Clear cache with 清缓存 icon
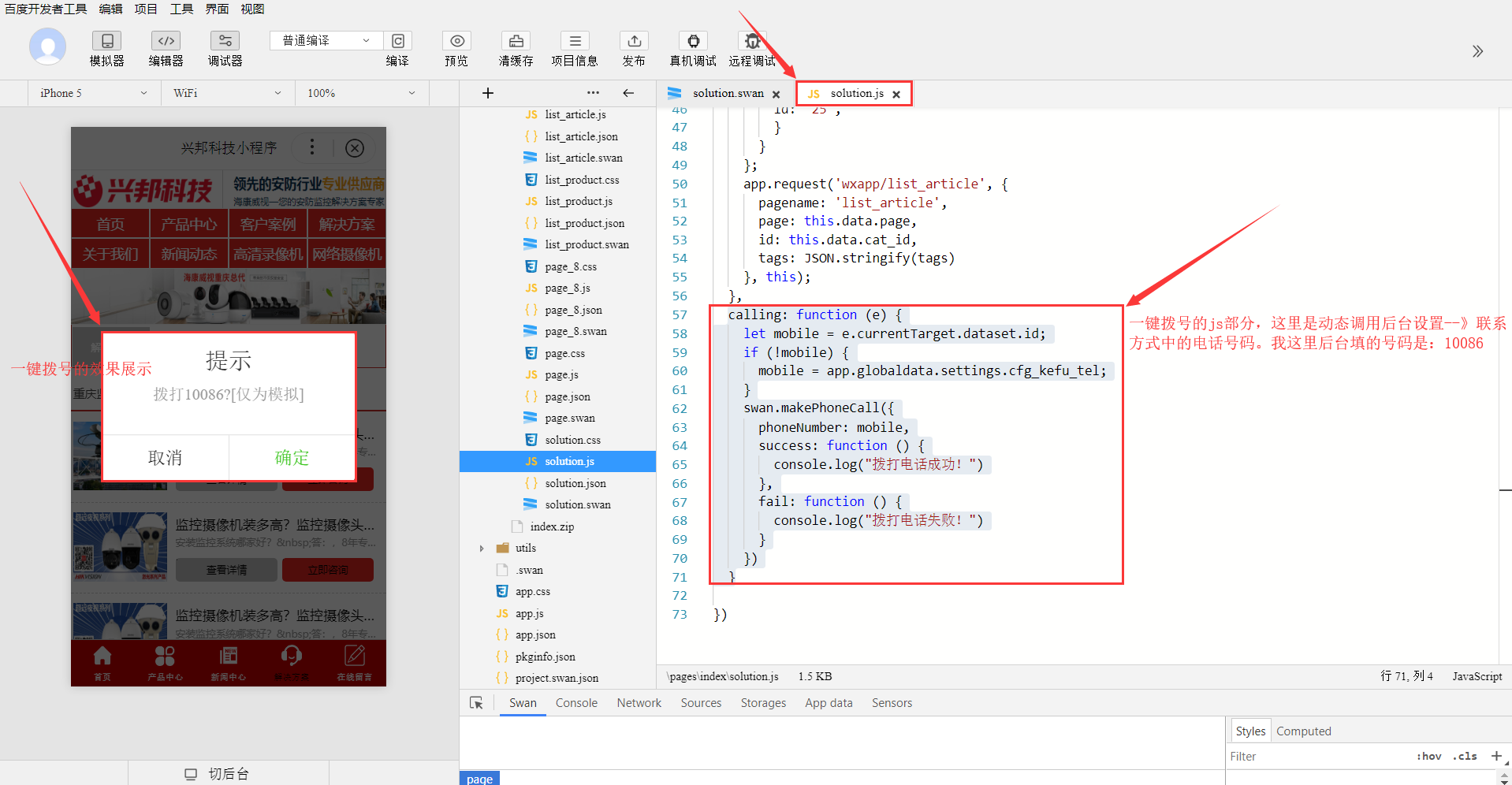This screenshot has height=785, width=1512. pyautogui.click(x=516, y=41)
